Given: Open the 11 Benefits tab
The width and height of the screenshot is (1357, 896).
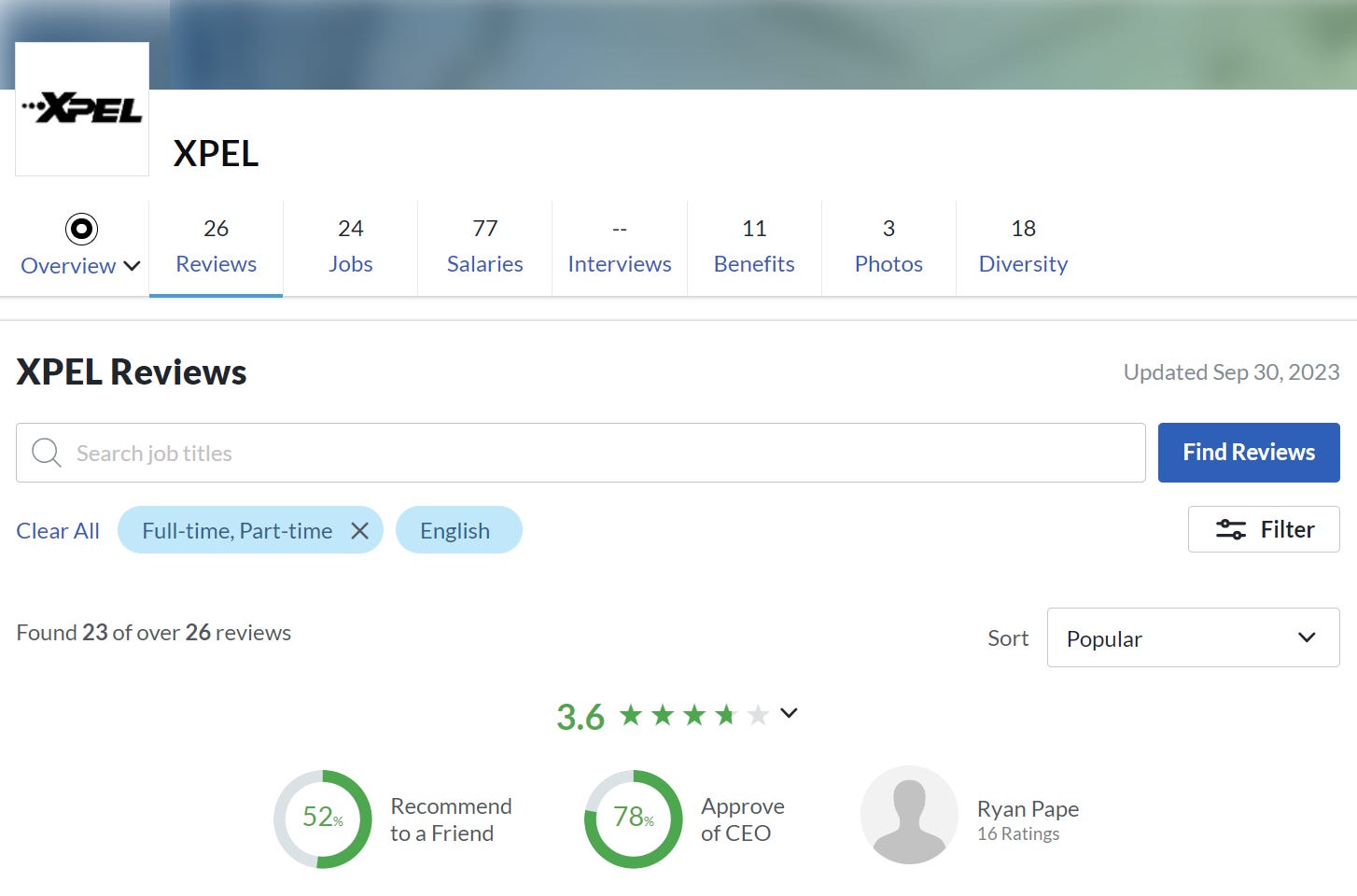Looking at the screenshot, I should click(x=754, y=247).
